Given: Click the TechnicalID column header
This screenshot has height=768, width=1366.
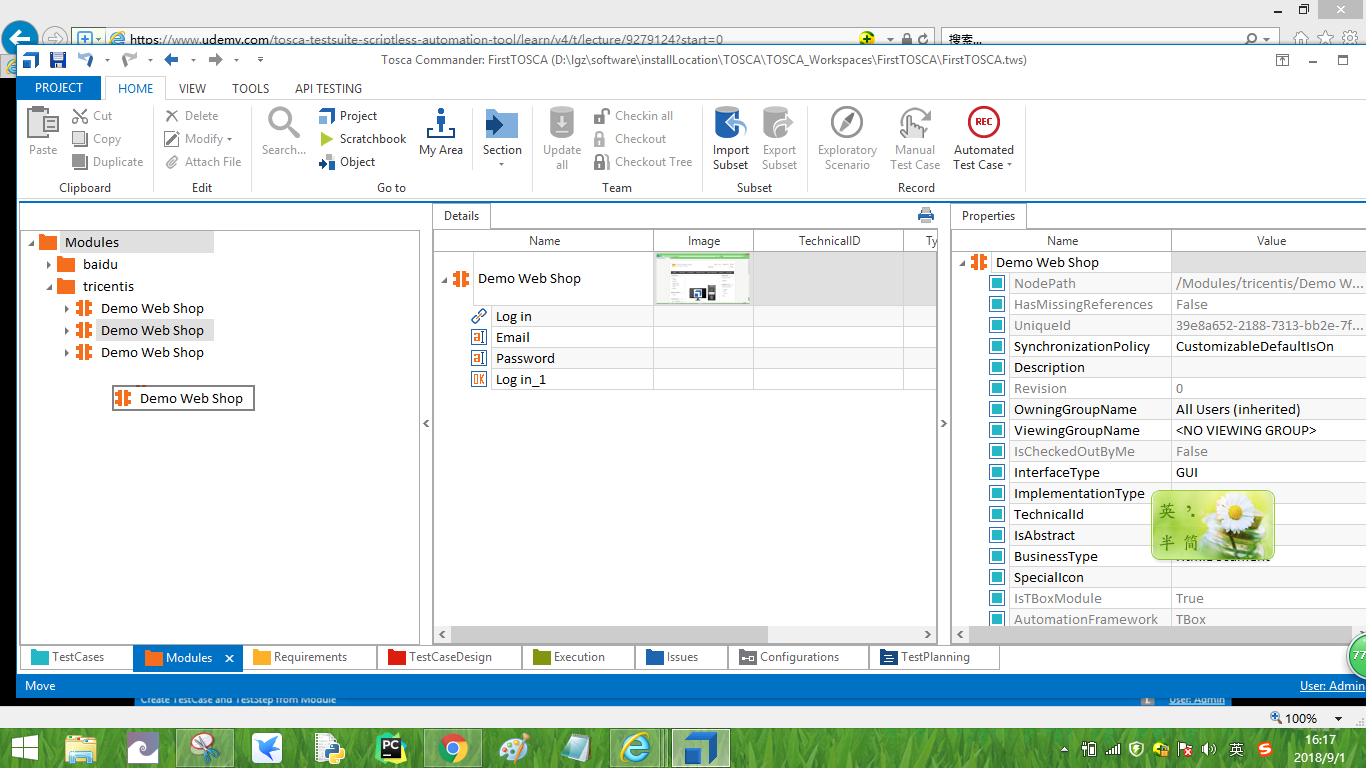Looking at the screenshot, I should [829, 241].
